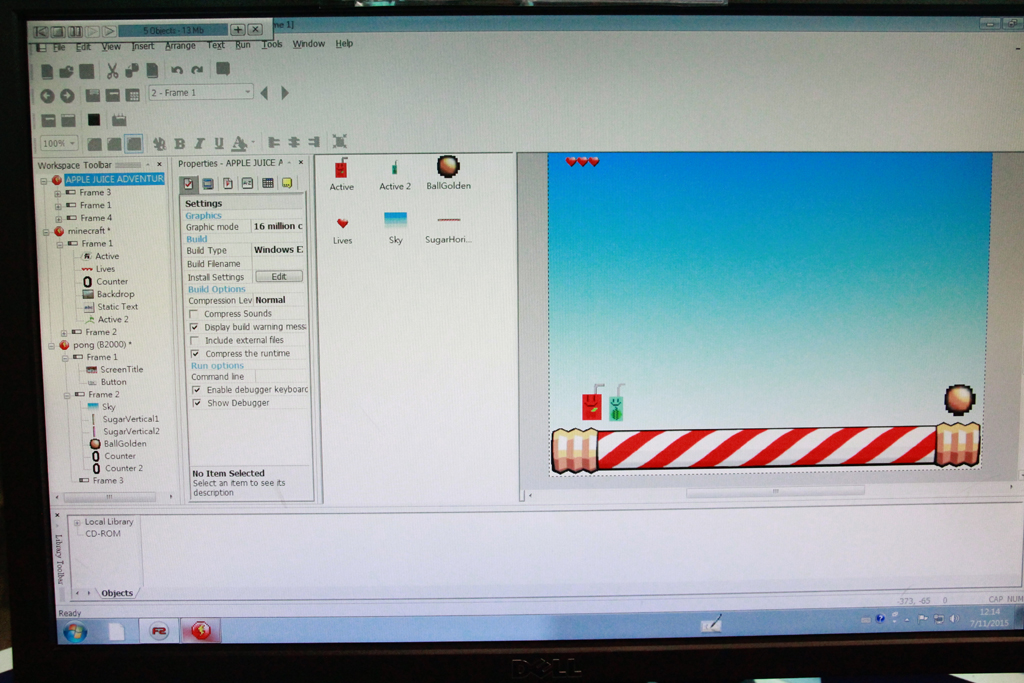Select the Lives heart in object list

coord(342,231)
